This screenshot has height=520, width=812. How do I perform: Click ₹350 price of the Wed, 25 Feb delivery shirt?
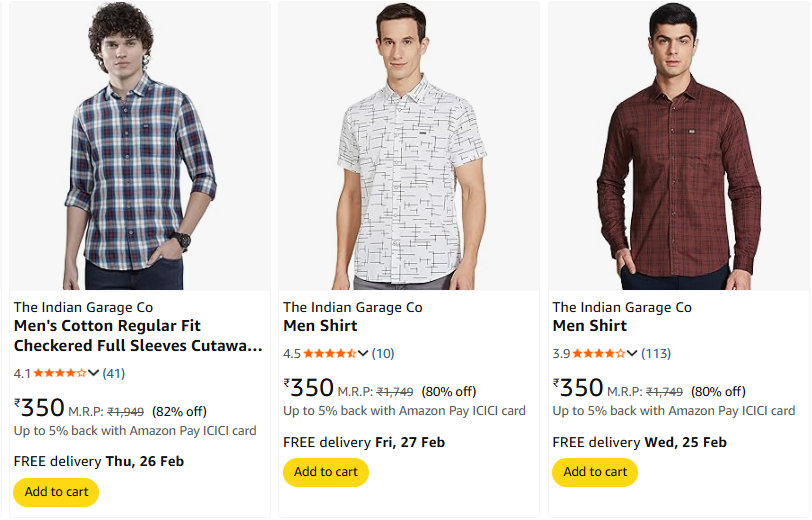tap(579, 389)
